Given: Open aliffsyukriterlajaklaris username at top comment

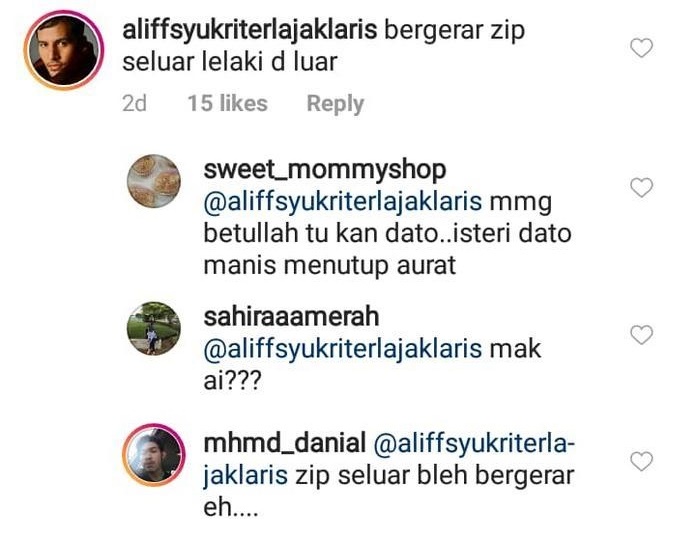Looking at the screenshot, I should click(x=249, y=31).
